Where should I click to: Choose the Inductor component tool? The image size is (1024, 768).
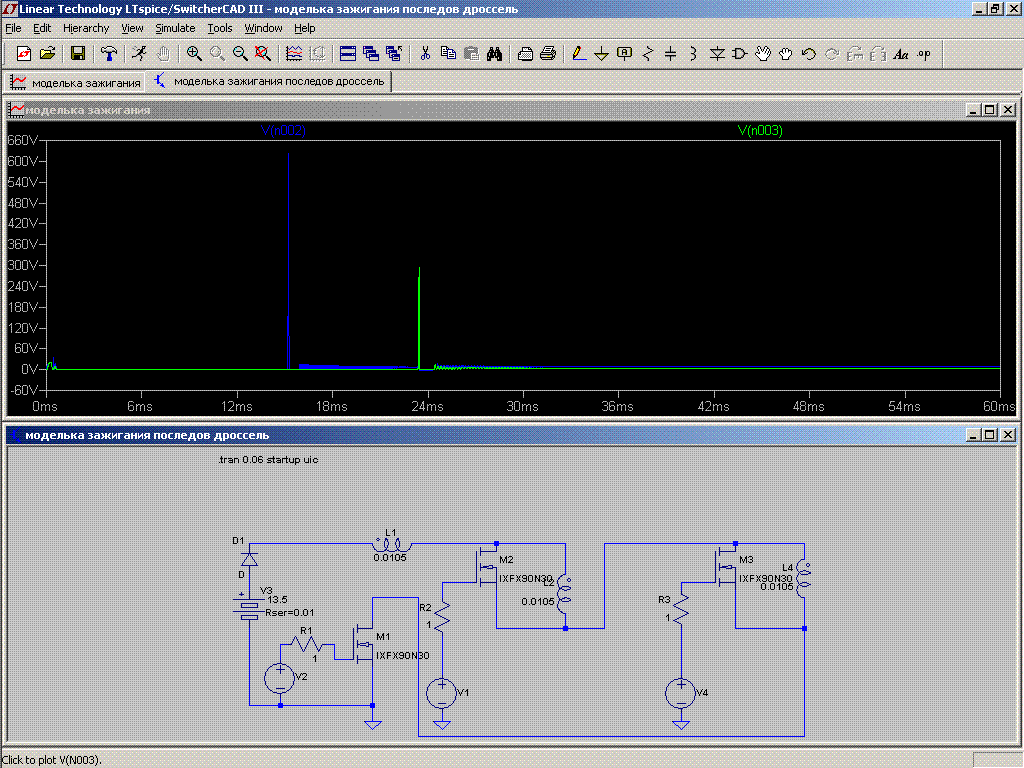pos(693,54)
